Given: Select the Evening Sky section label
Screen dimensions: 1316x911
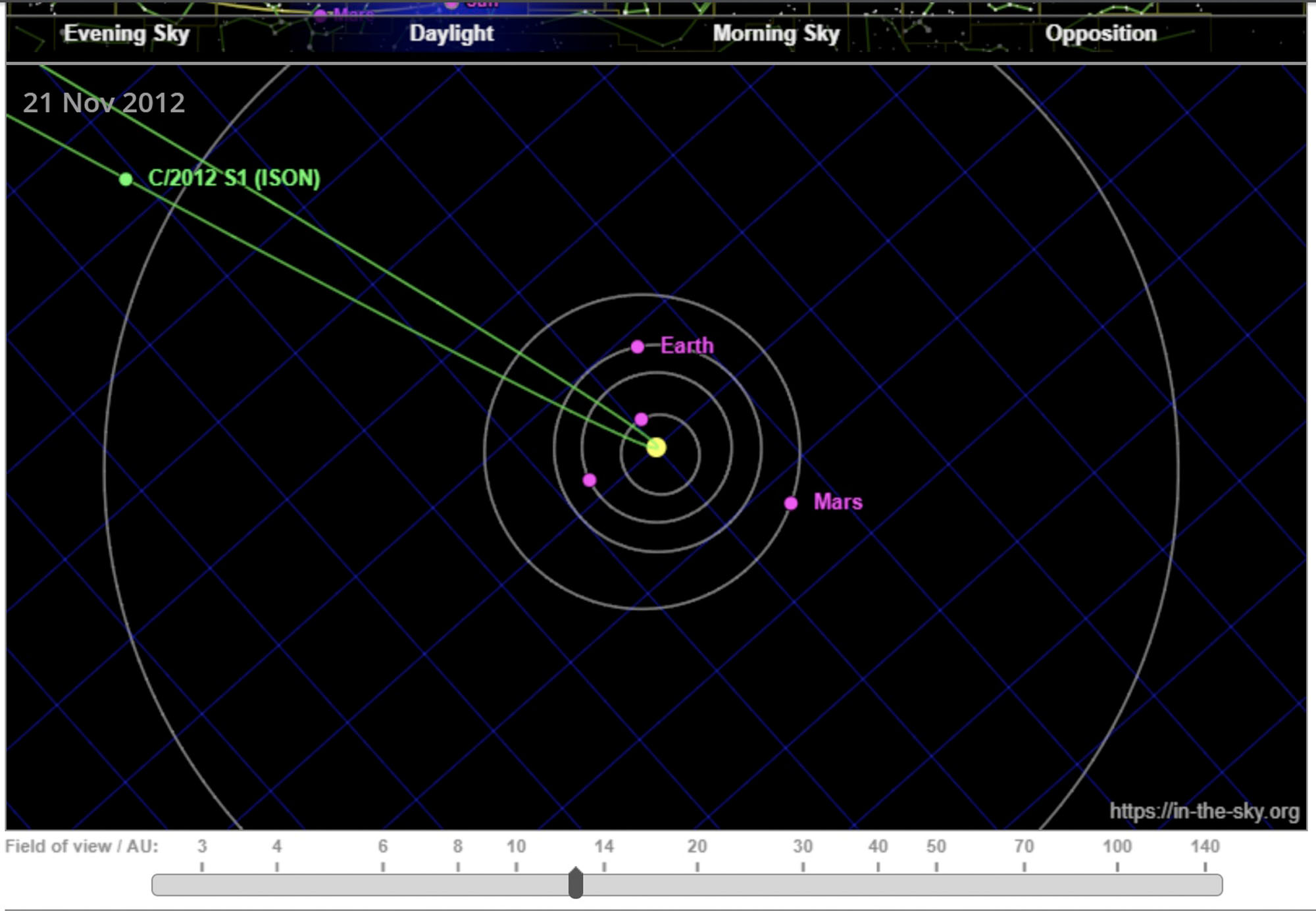Looking at the screenshot, I should (126, 34).
